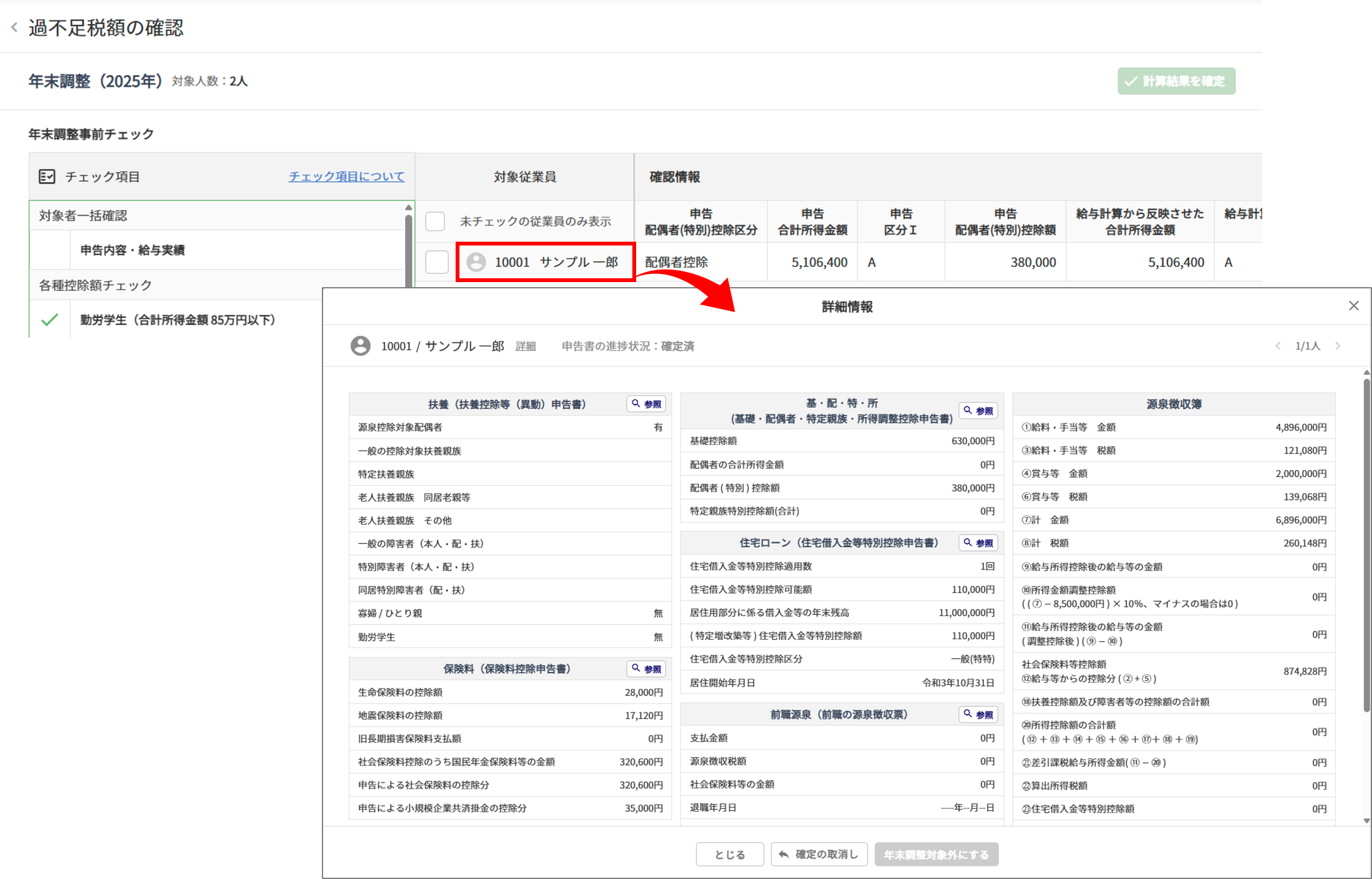The width and height of the screenshot is (1372, 879).
Task: Click 参照 magnifier for 保険料 section
Action: click(x=646, y=669)
